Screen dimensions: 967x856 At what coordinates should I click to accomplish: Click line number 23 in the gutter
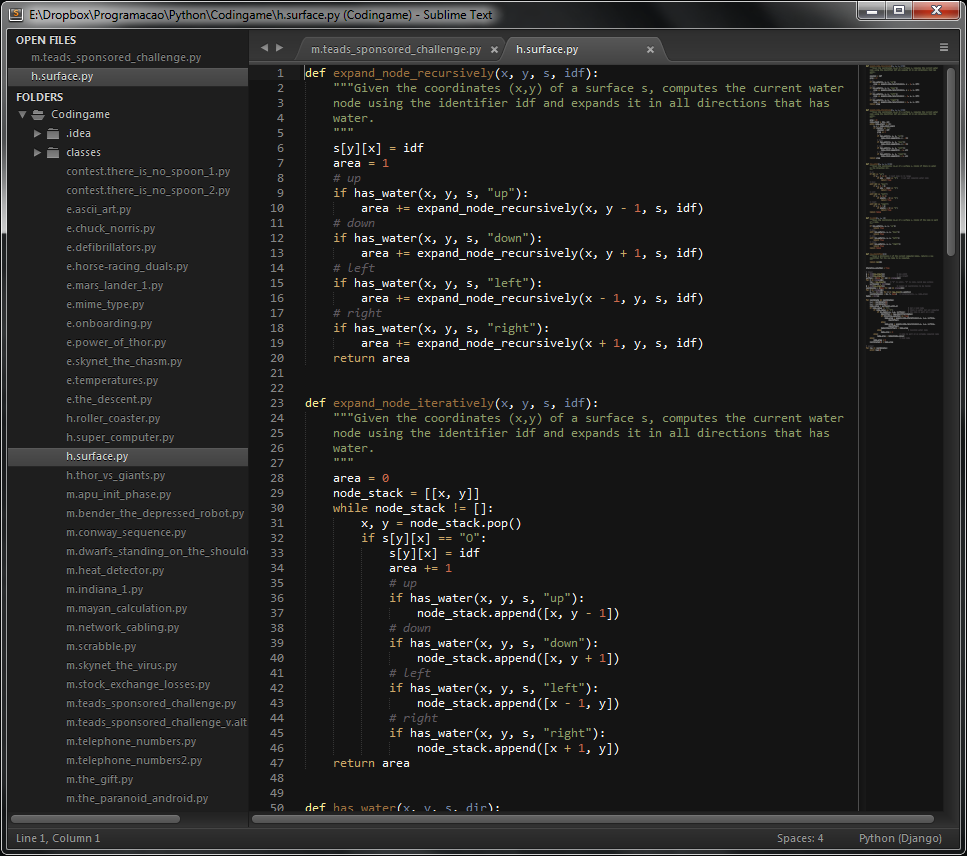point(277,403)
